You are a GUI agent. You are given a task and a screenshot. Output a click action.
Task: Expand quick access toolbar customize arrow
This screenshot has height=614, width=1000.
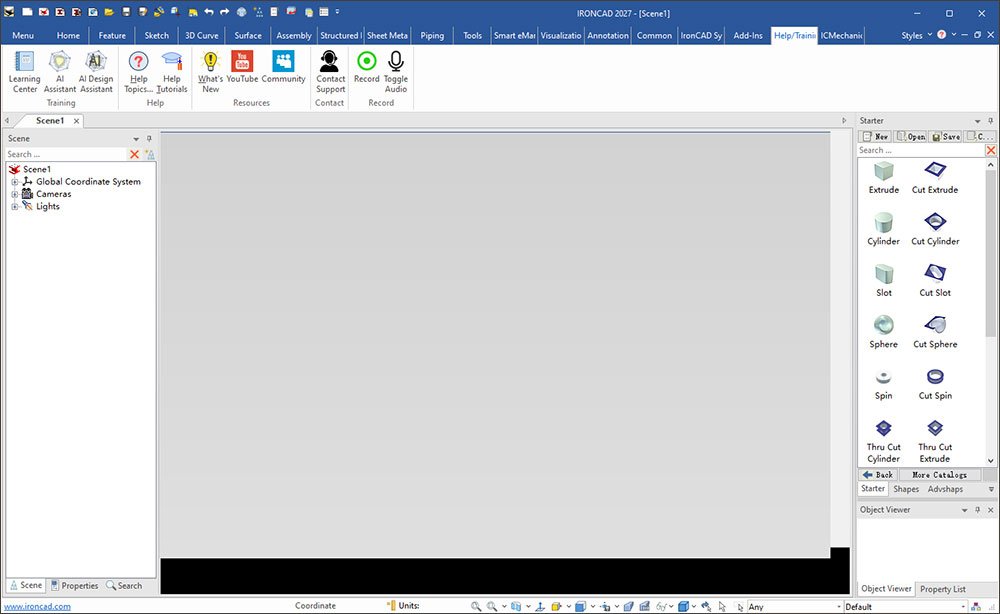click(337, 12)
